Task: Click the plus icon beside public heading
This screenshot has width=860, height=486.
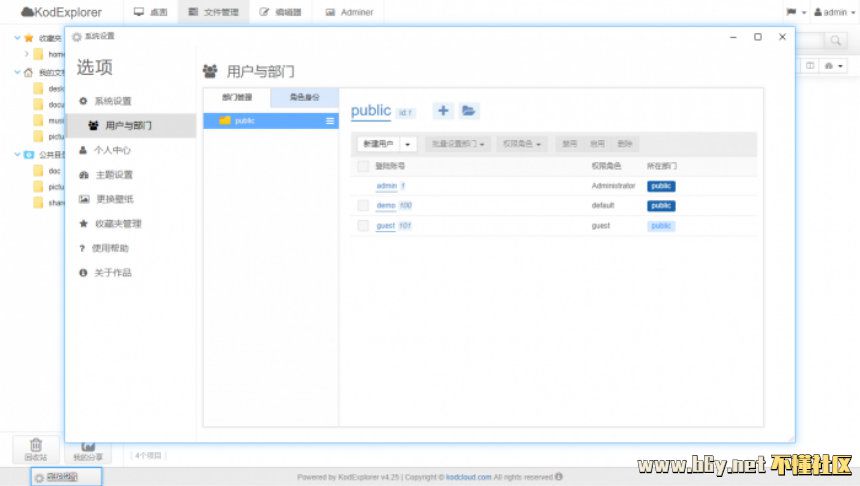Action: point(442,111)
